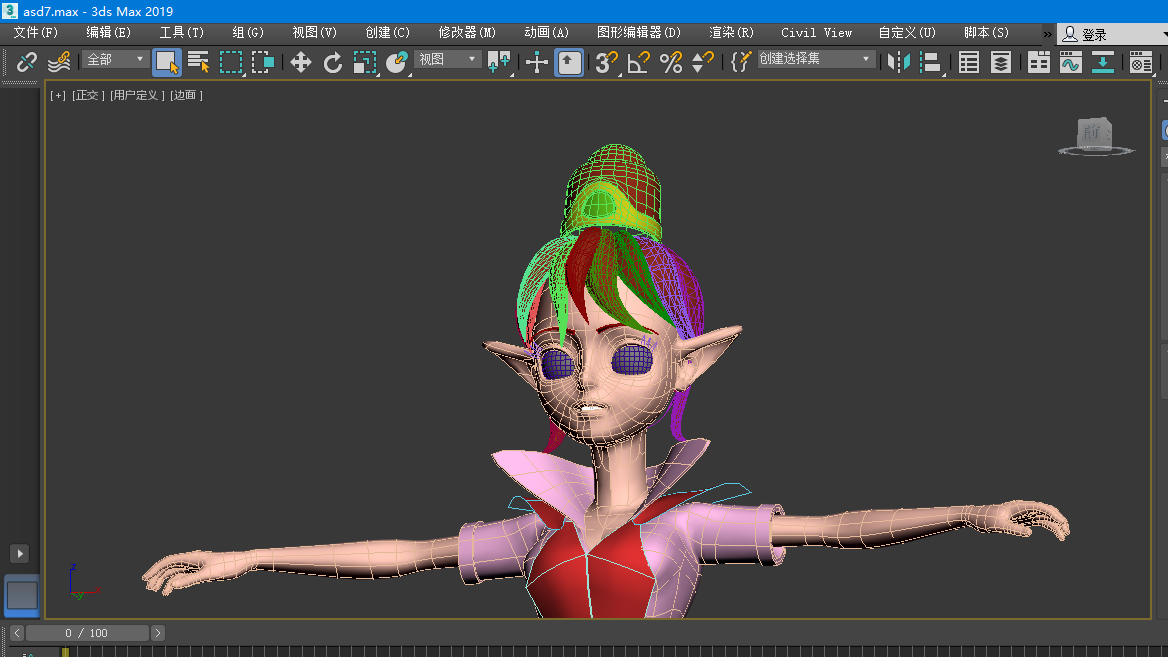
Task: Select the Select and Move tool
Action: point(300,63)
